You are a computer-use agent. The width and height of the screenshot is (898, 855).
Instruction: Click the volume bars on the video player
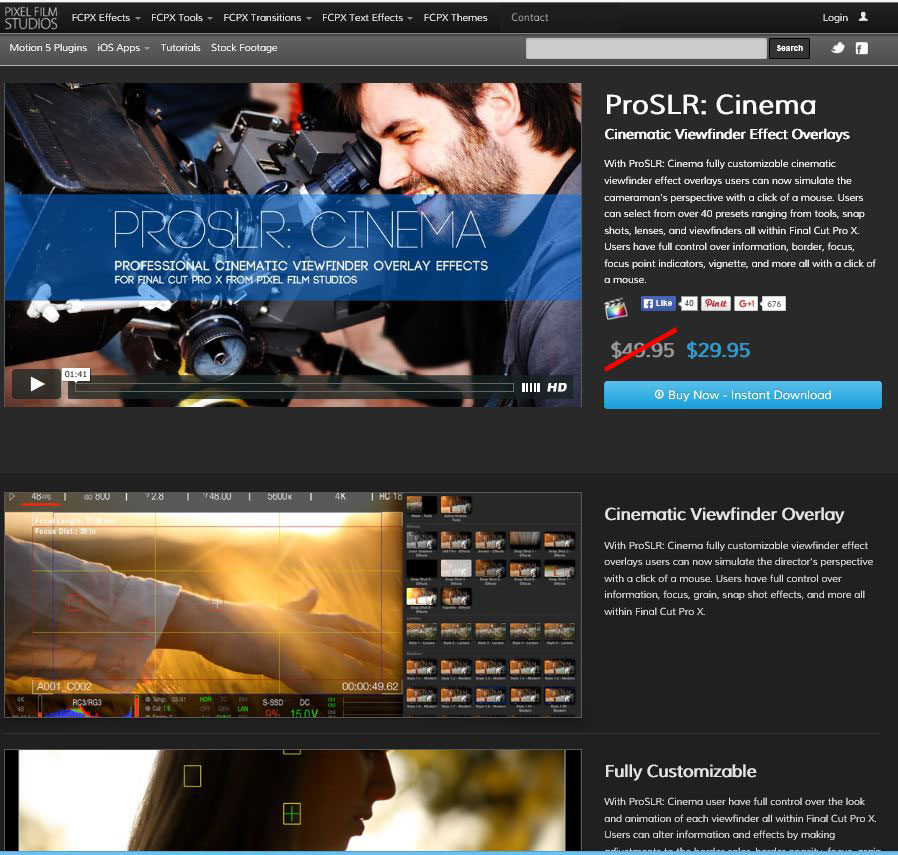pyautogui.click(x=531, y=387)
